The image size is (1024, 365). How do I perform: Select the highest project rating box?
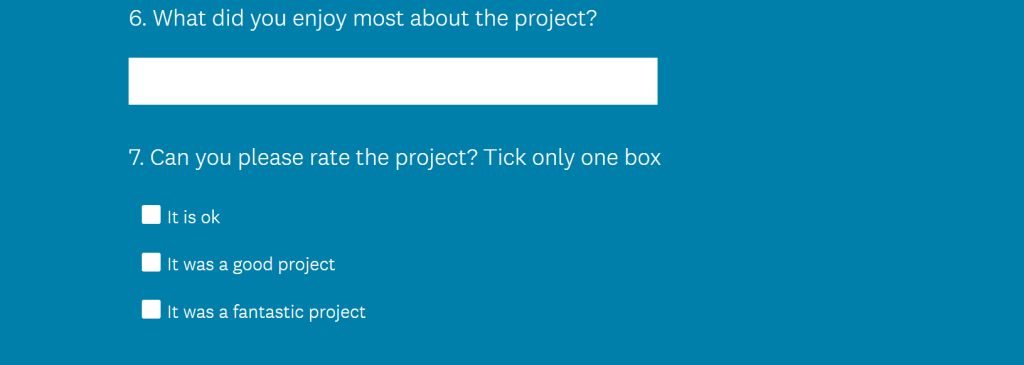pos(151,309)
